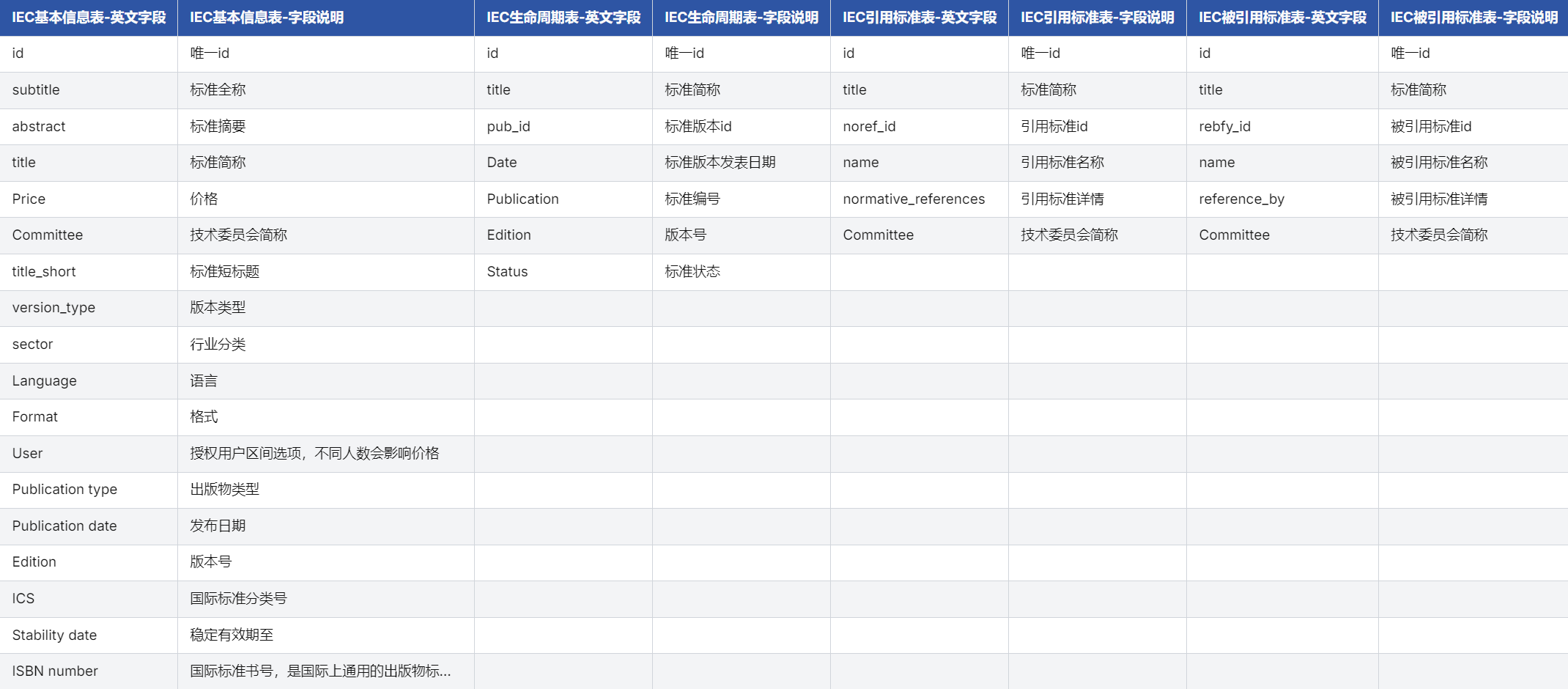Click the 'version_type' field cell
The width and height of the screenshot is (1568, 689).
[x=89, y=308]
